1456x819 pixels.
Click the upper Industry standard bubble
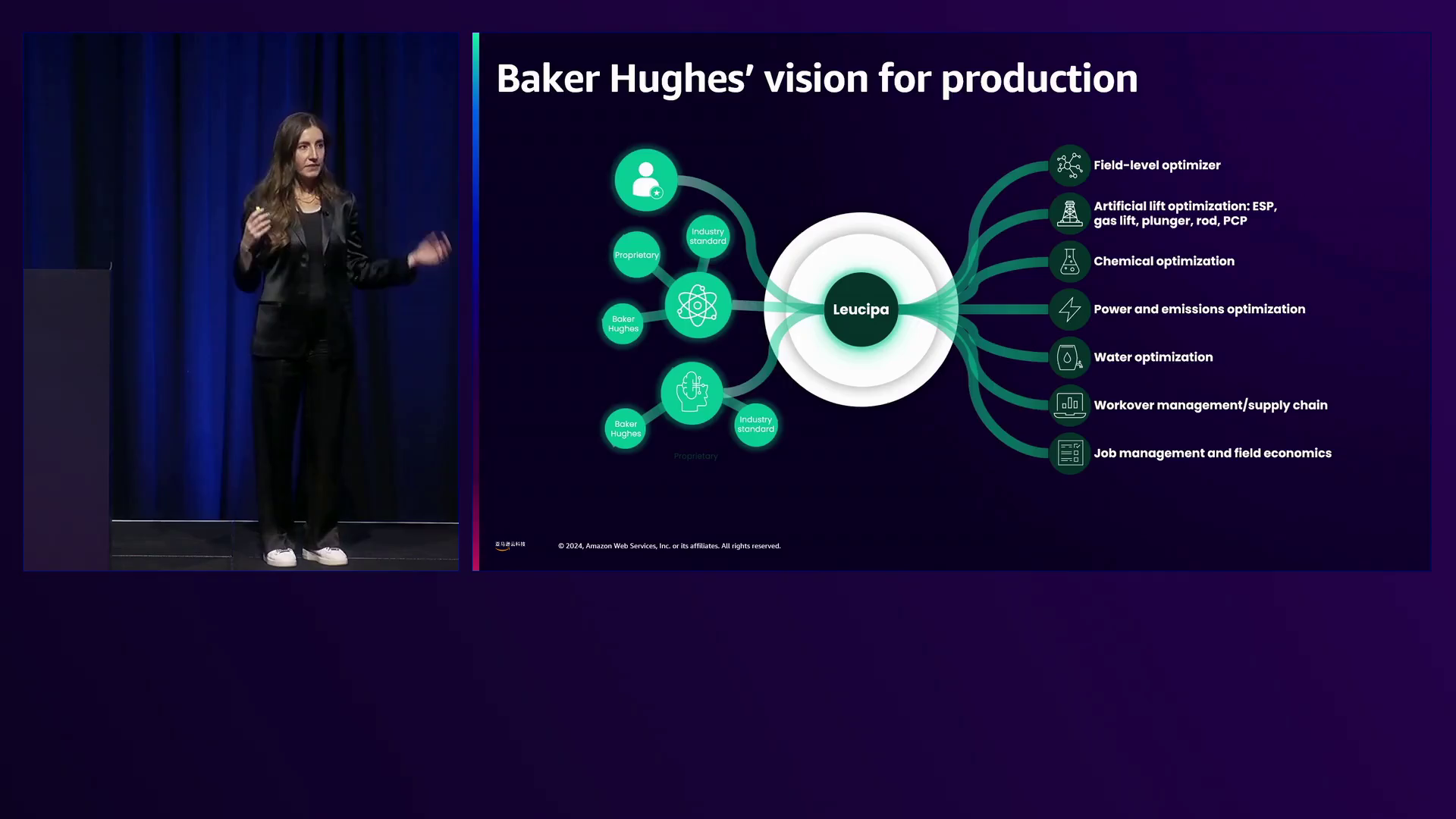pyautogui.click(x=708, y=237)
